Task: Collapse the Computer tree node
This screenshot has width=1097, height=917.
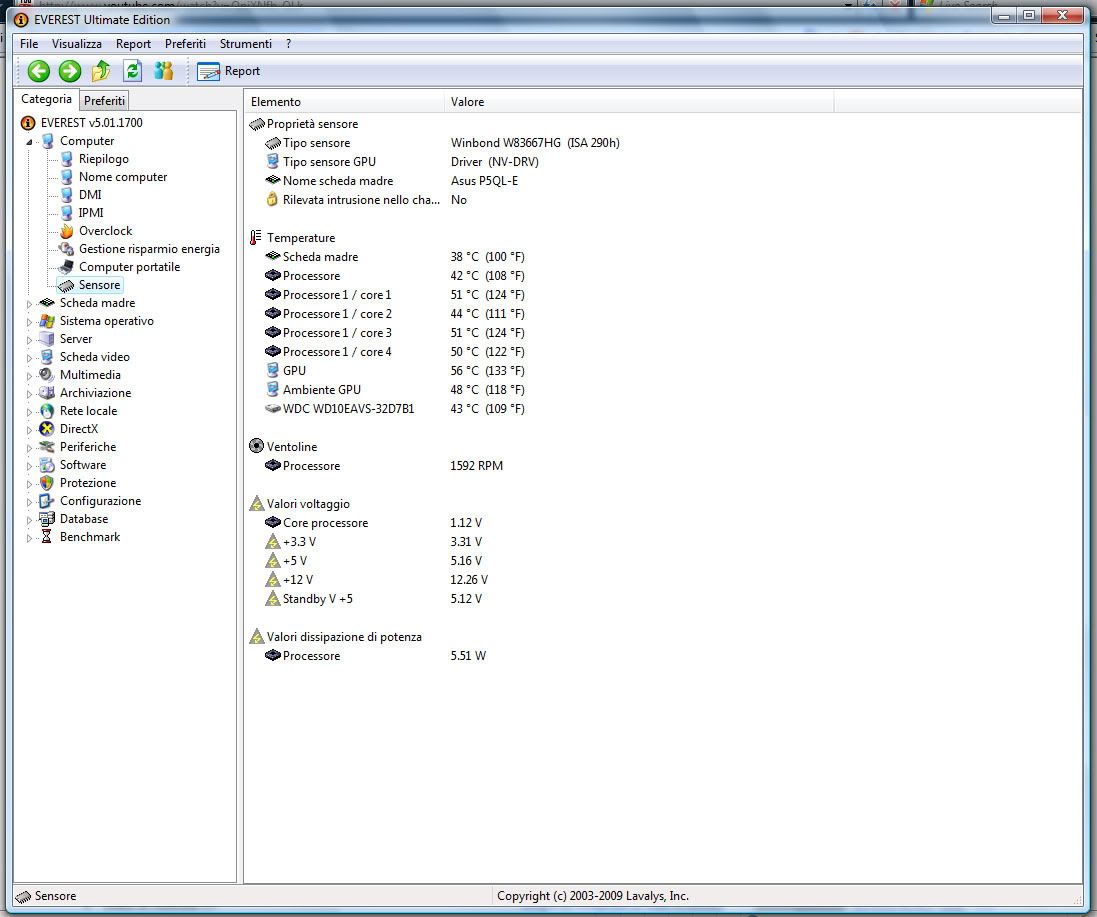Action: 29,142
